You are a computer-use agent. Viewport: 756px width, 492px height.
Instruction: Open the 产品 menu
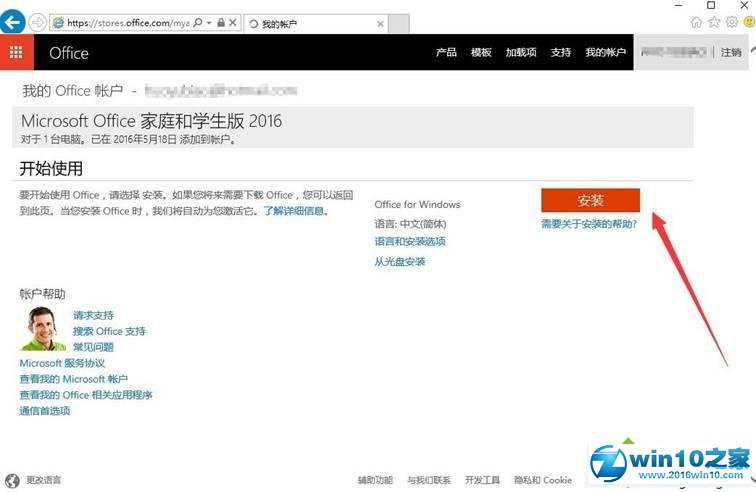pyautogui.click(x=446, y=52)
